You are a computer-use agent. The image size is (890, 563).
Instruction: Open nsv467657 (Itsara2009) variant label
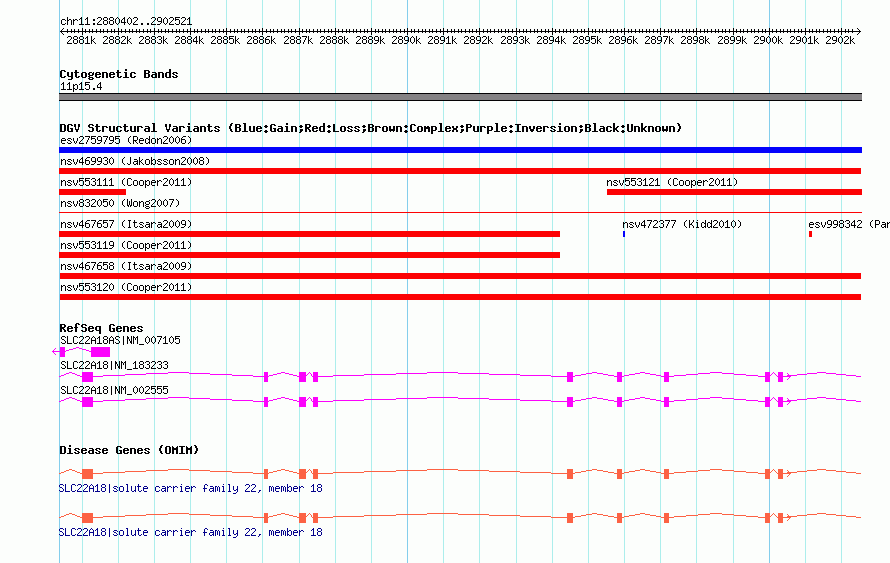126,224
